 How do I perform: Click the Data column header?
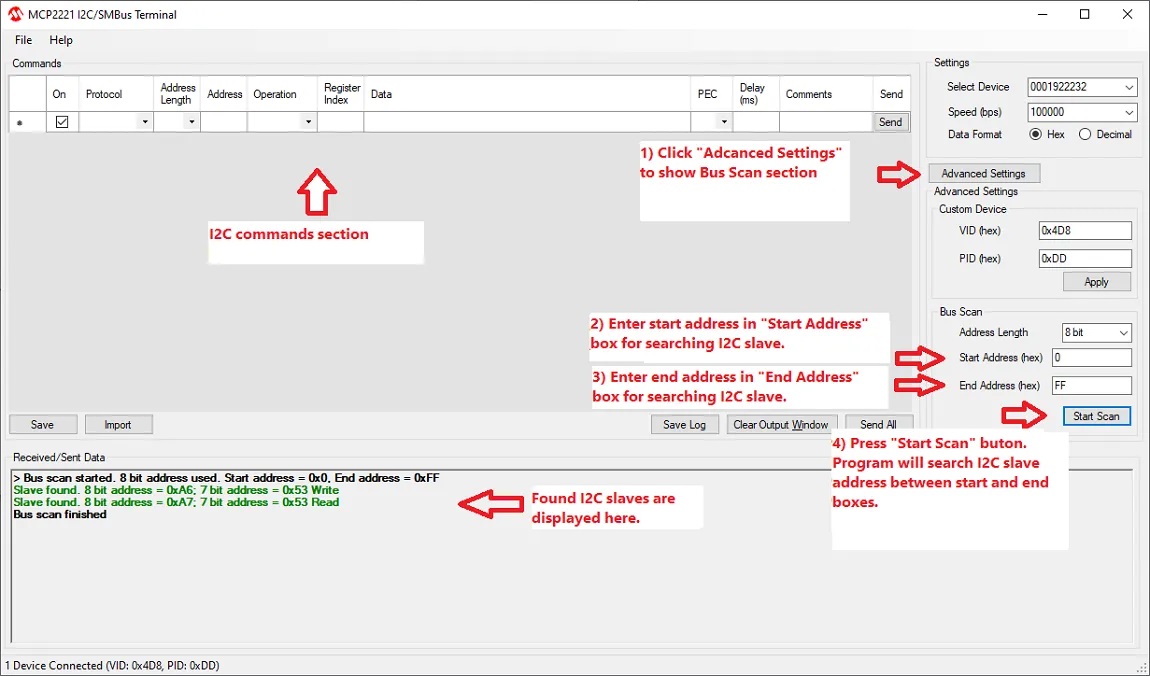tap(527, 94)
